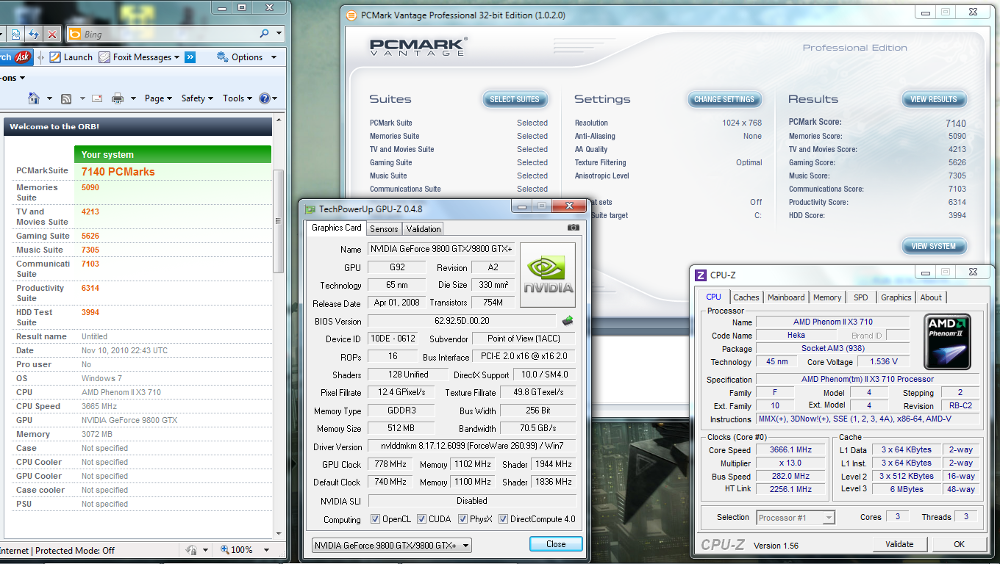The image size is (1000, 564).
Task: Open the Print dropdown arrow
Action: coord(133,99)
